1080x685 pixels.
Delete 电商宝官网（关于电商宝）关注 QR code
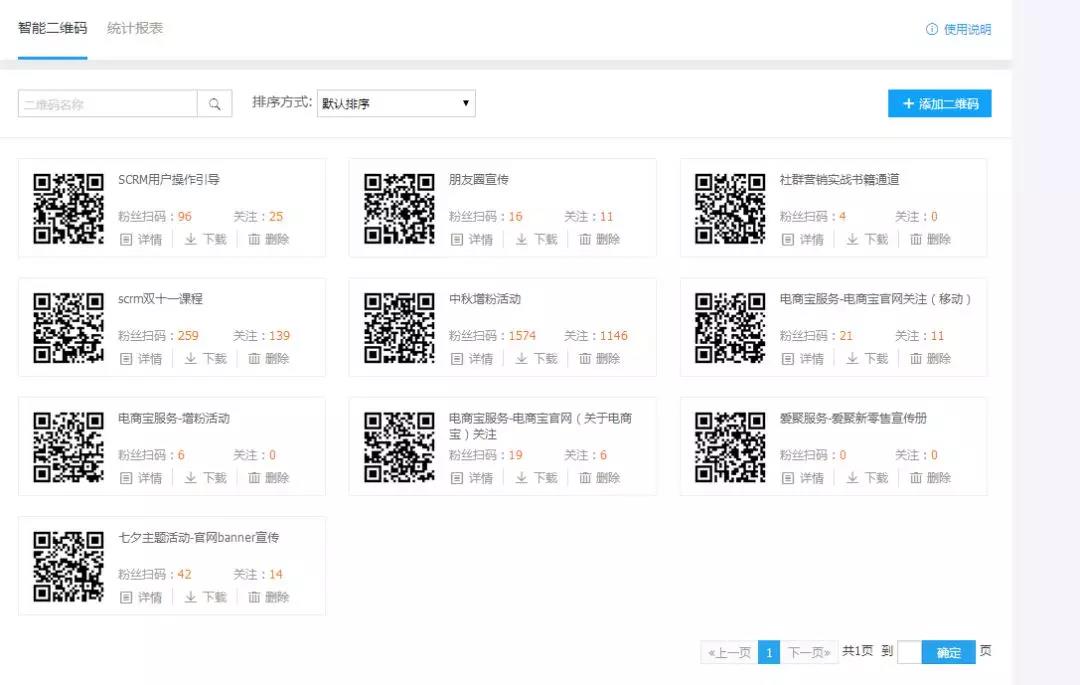coord(599,477)
